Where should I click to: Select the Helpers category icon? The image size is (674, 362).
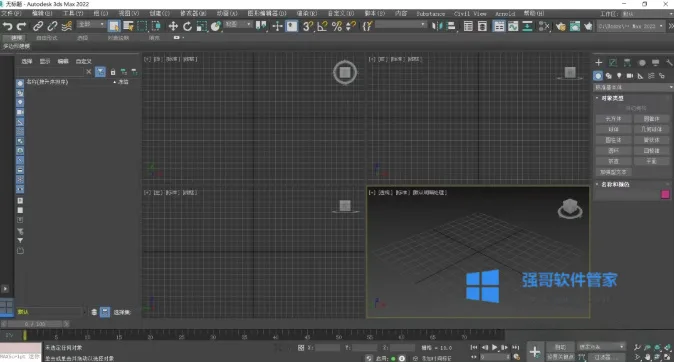click(x=640, y=76)
